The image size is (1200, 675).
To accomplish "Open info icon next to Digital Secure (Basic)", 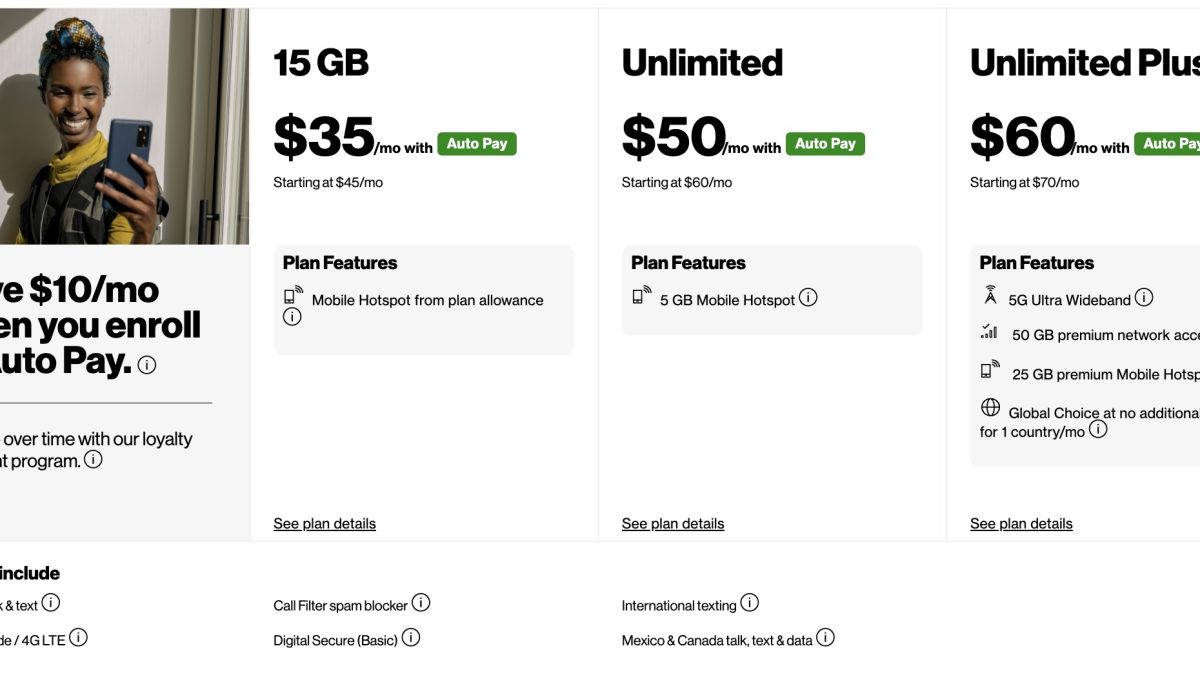I will pyautogui.click(x=411, y=638).
